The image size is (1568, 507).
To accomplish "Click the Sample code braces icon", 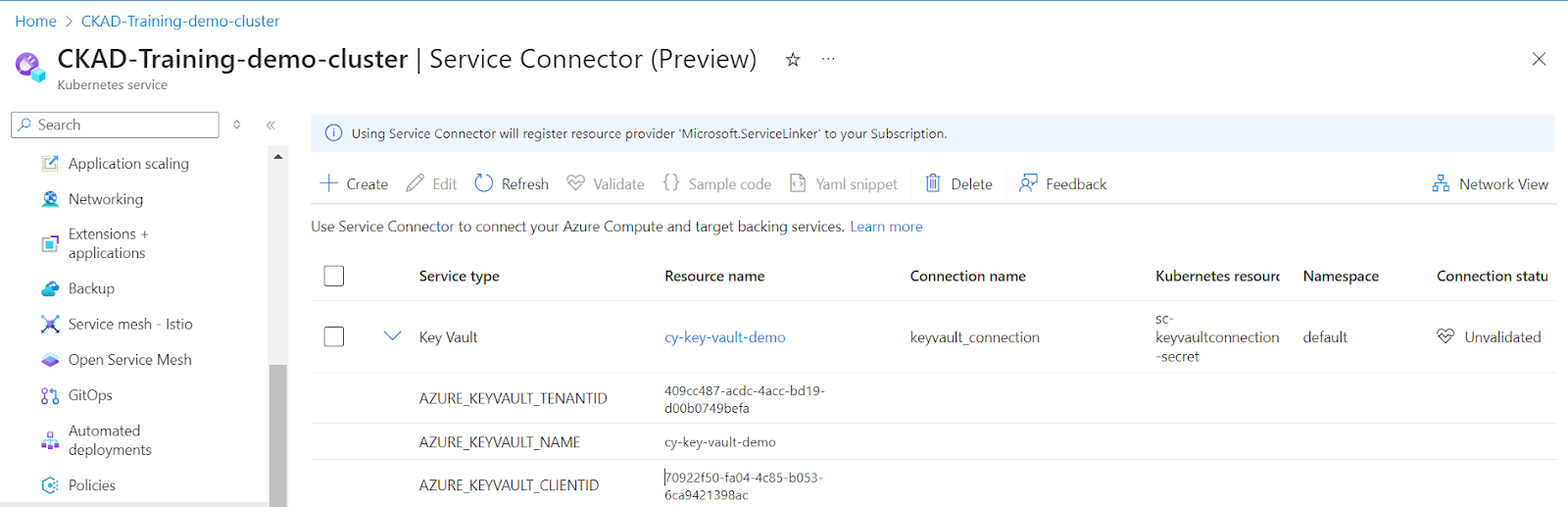I will click(x=671, y=182).
